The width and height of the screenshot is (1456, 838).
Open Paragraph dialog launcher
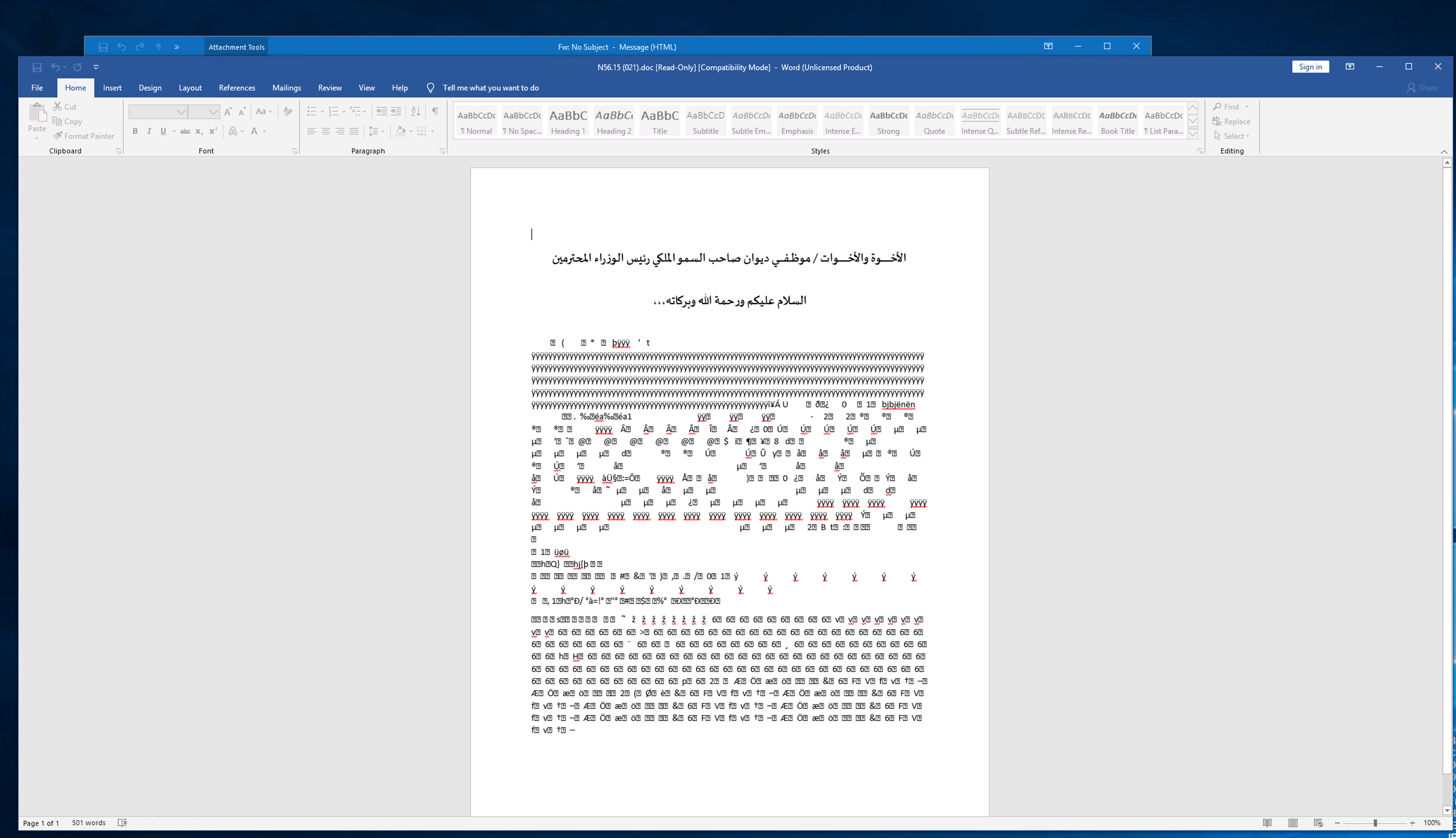tap(442, 151)
